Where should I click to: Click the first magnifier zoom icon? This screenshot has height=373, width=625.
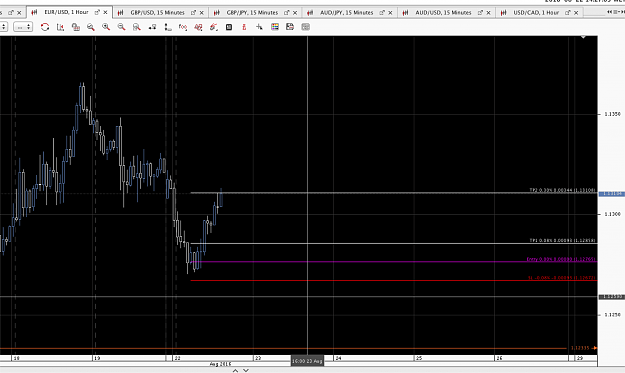91,27
